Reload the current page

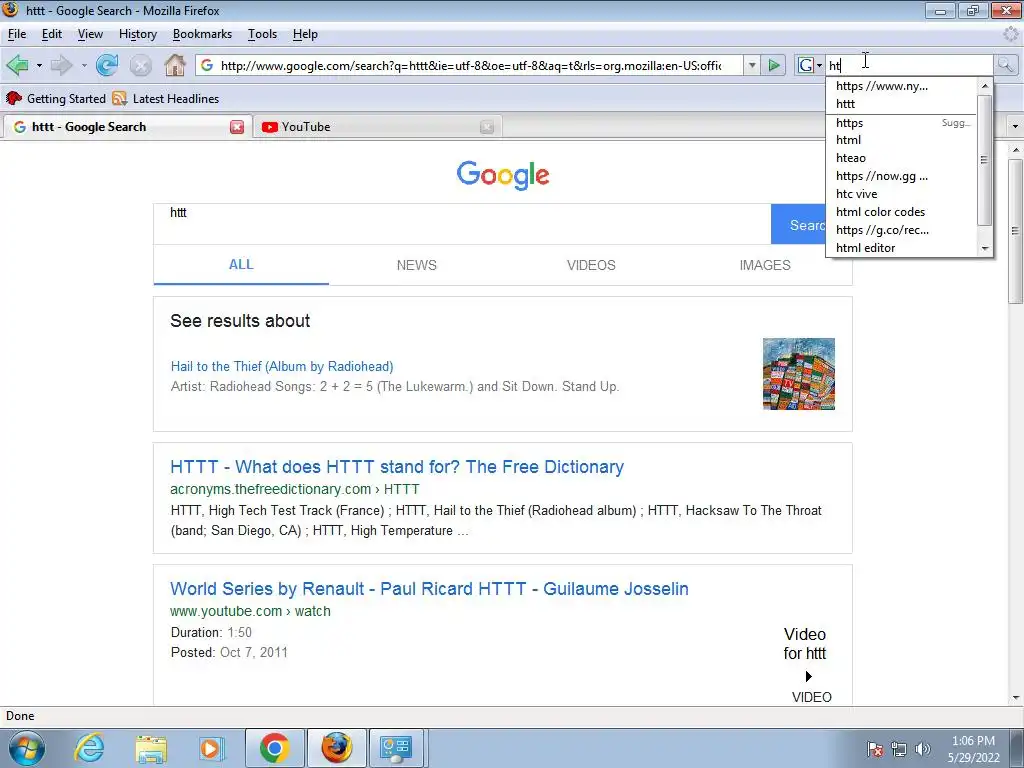(x=107, y=65)
